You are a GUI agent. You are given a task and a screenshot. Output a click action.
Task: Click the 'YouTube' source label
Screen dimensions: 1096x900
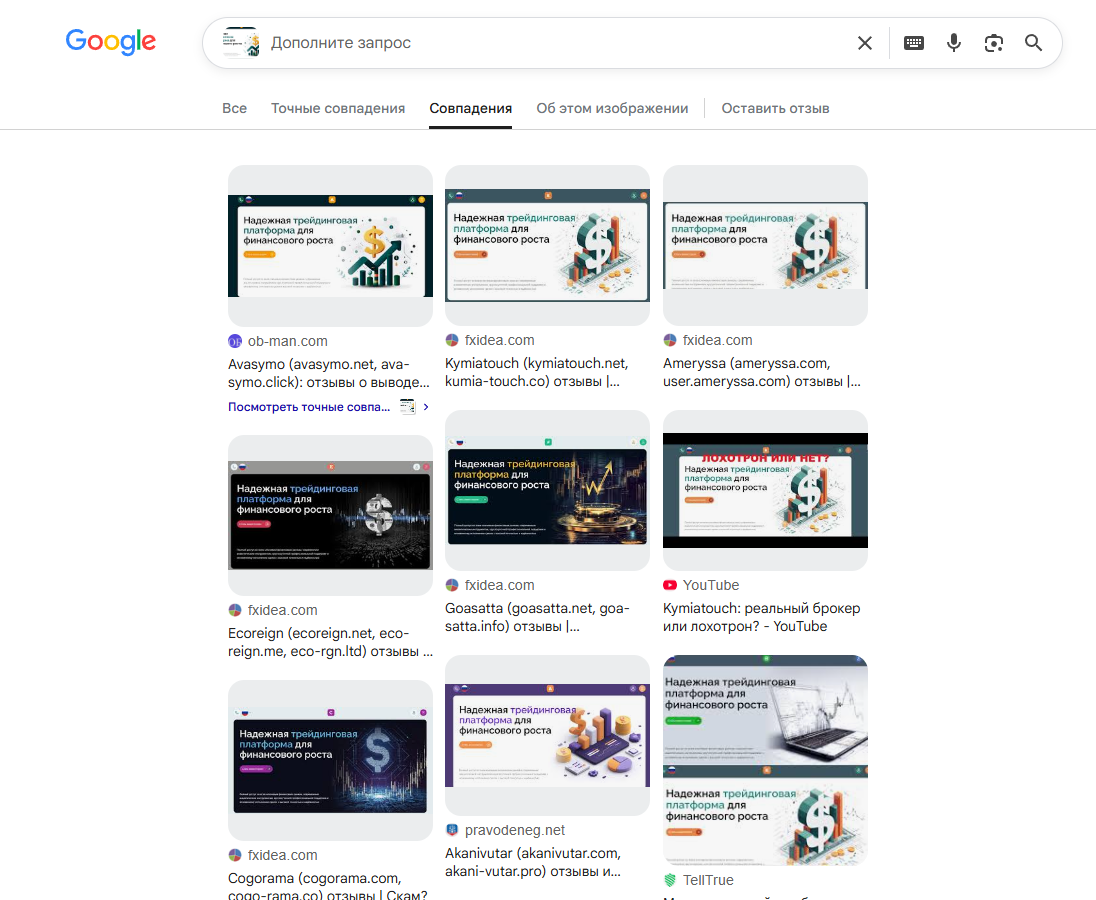pyautogui.click(x=711, y=585)
